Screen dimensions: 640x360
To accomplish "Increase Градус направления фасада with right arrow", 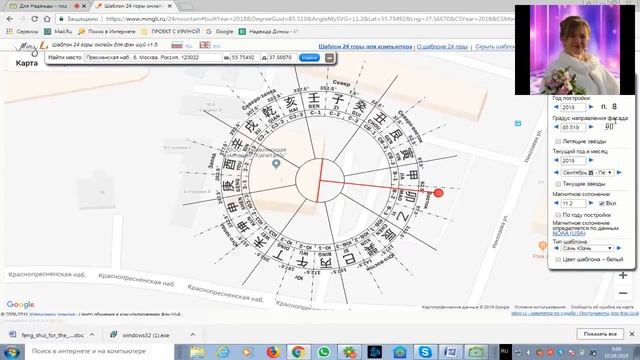I will pyautogui.click(x=591, y=127).
